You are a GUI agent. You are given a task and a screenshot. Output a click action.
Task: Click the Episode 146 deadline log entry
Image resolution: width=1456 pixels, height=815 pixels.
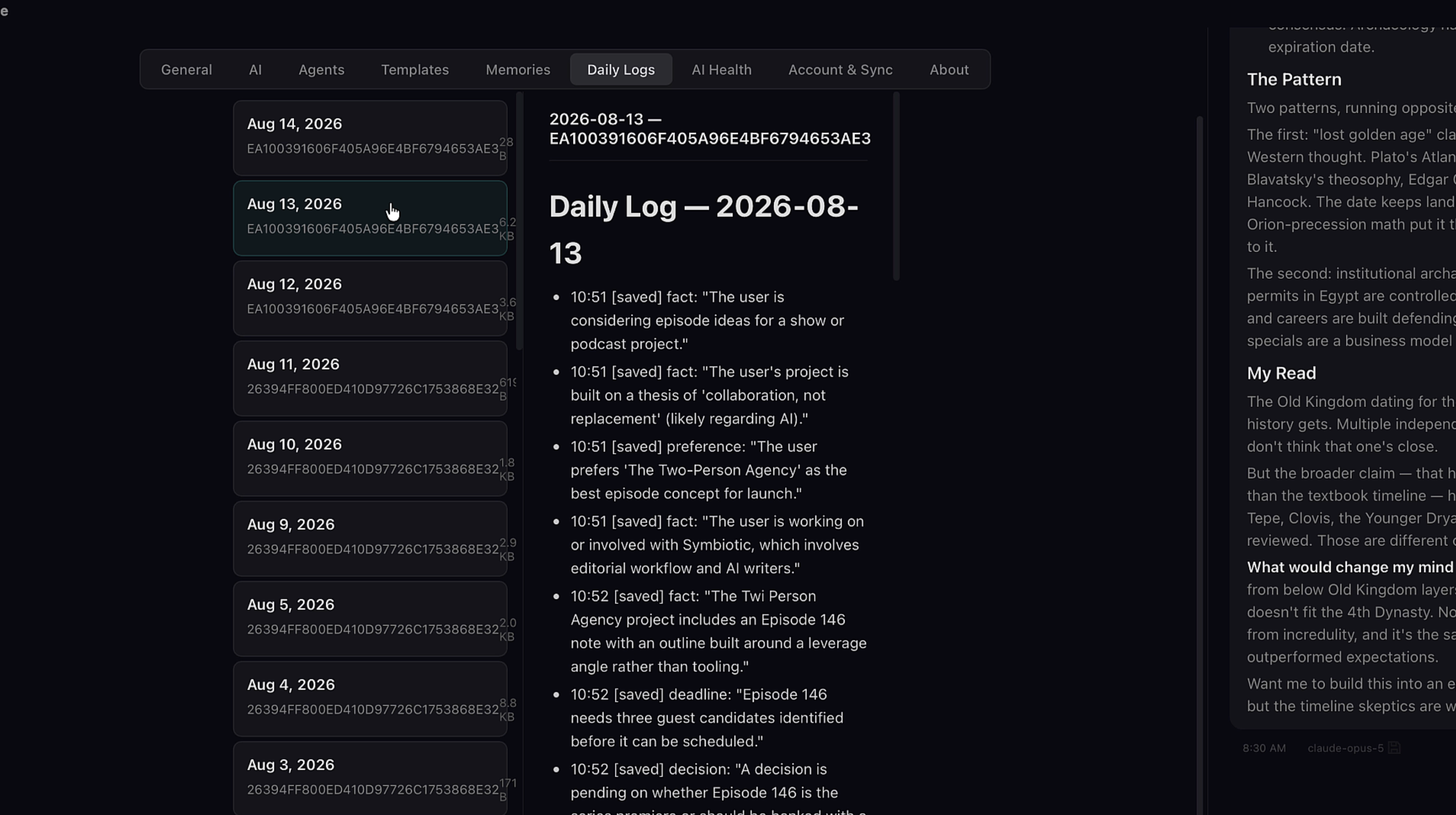[x=707, y=718]
